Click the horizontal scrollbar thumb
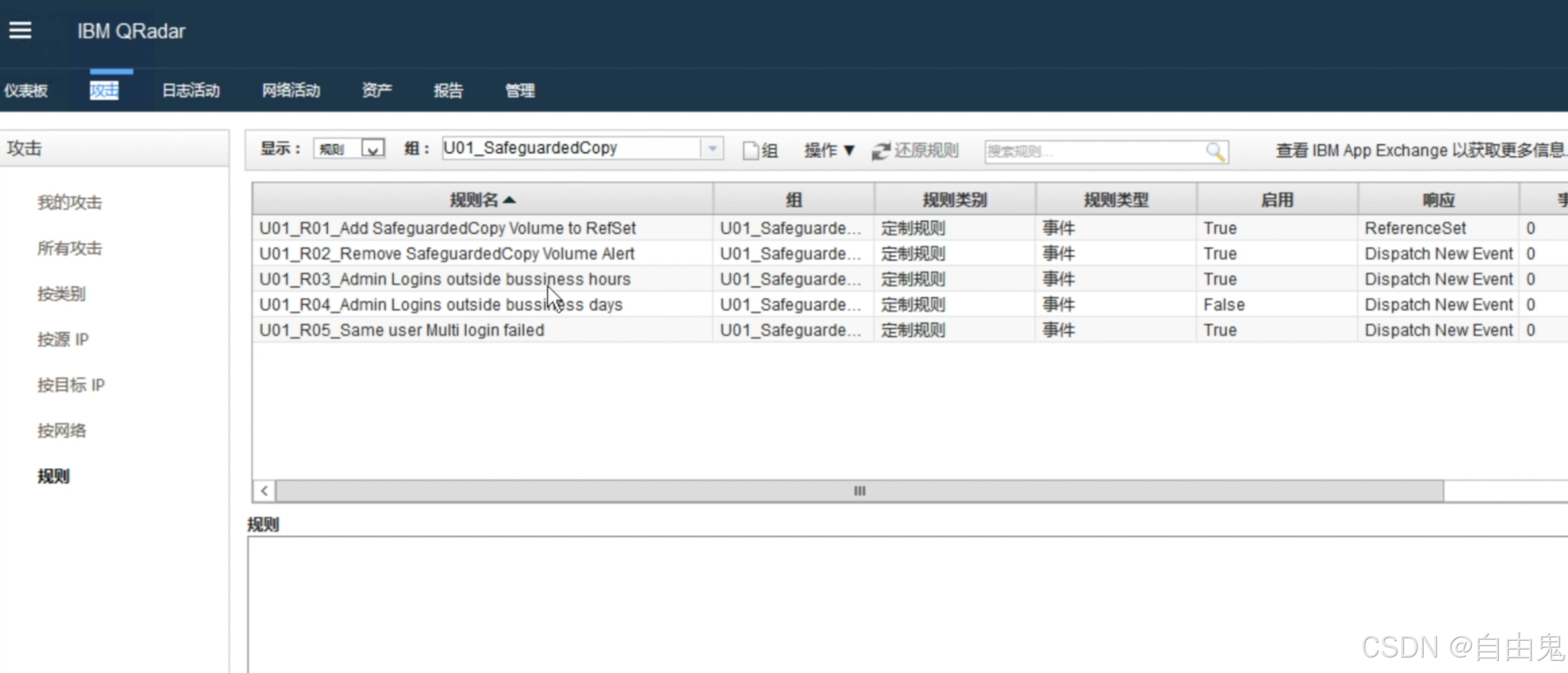The height and width of the screenshot is (673, 1568). 859,491
